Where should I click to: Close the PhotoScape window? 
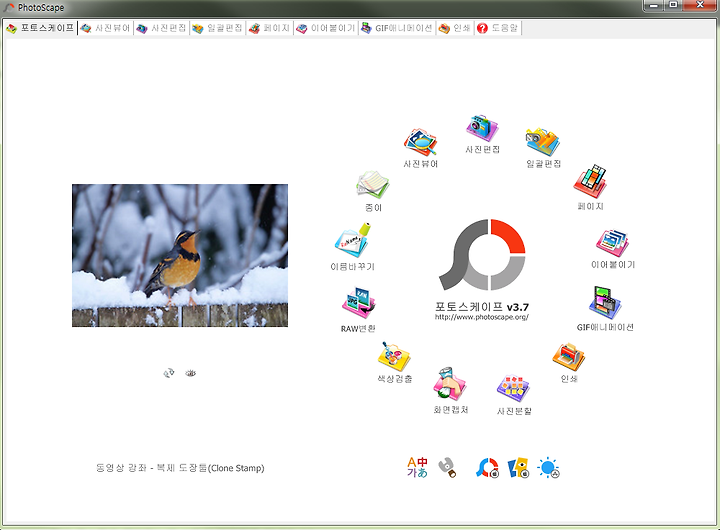pyautogui.click(x=700, y=6)
